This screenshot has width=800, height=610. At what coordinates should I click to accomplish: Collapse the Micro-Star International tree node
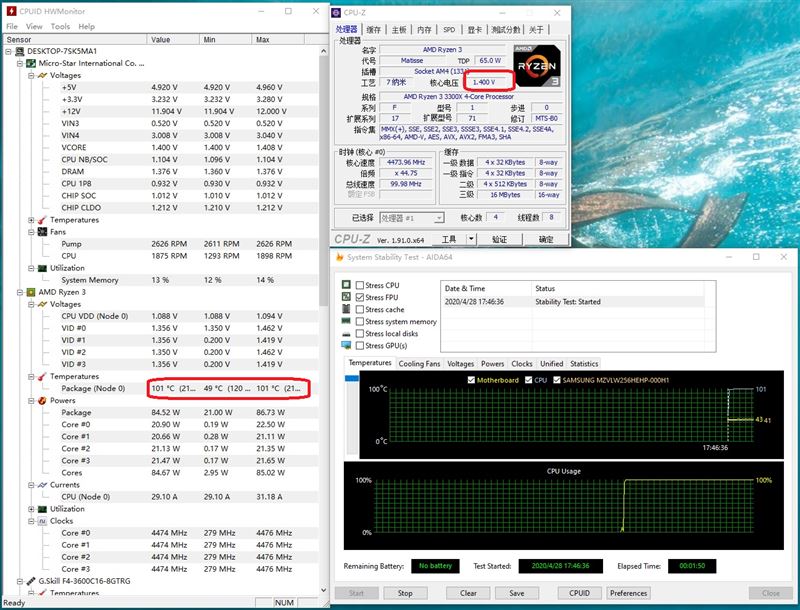click(x=18, y=62)
